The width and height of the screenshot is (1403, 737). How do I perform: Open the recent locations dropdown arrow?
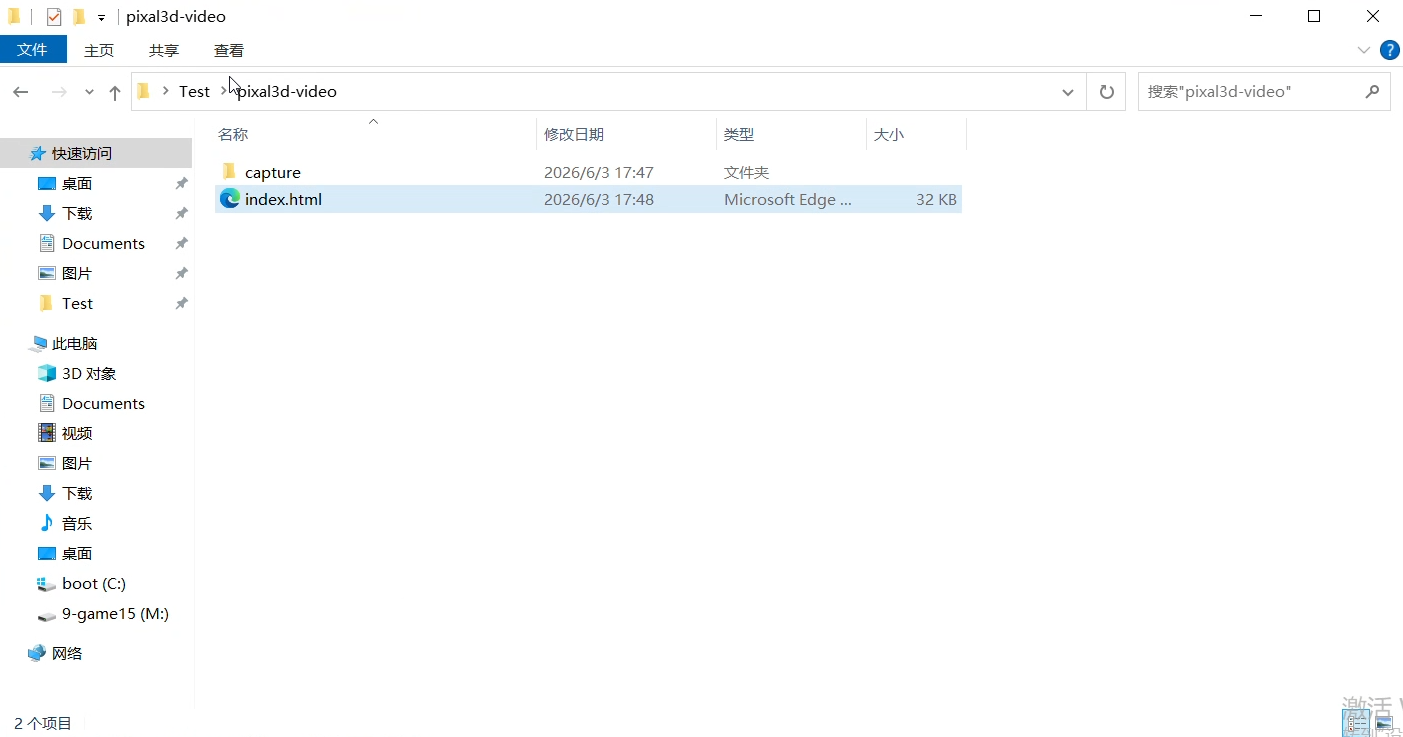click(x=89, y=92)
